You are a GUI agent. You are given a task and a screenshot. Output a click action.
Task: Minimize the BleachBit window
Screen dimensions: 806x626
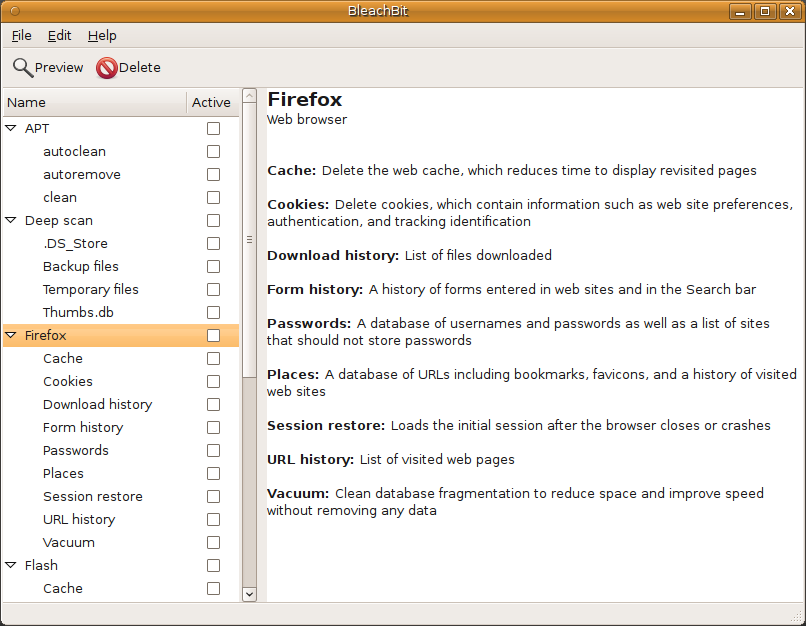click(x=740, y=11)
